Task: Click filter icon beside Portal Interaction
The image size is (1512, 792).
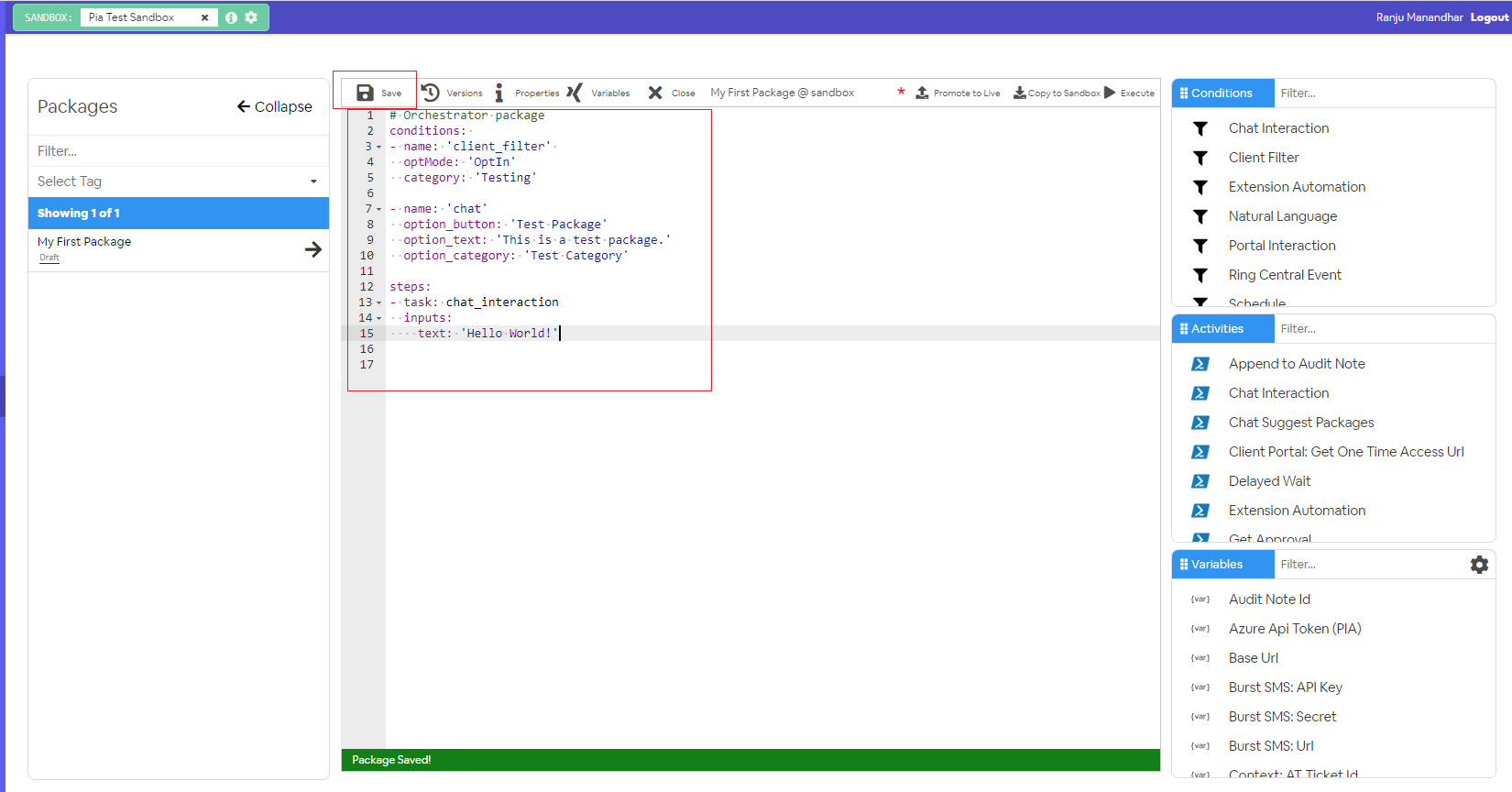Action: pyautogui.click(x=1200, y=246)
